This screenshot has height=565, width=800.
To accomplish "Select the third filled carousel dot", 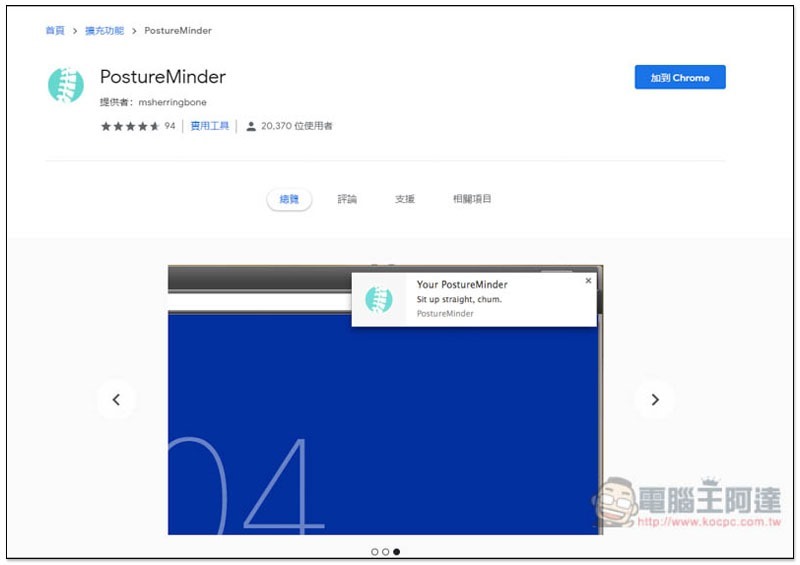I will point(397,552).
